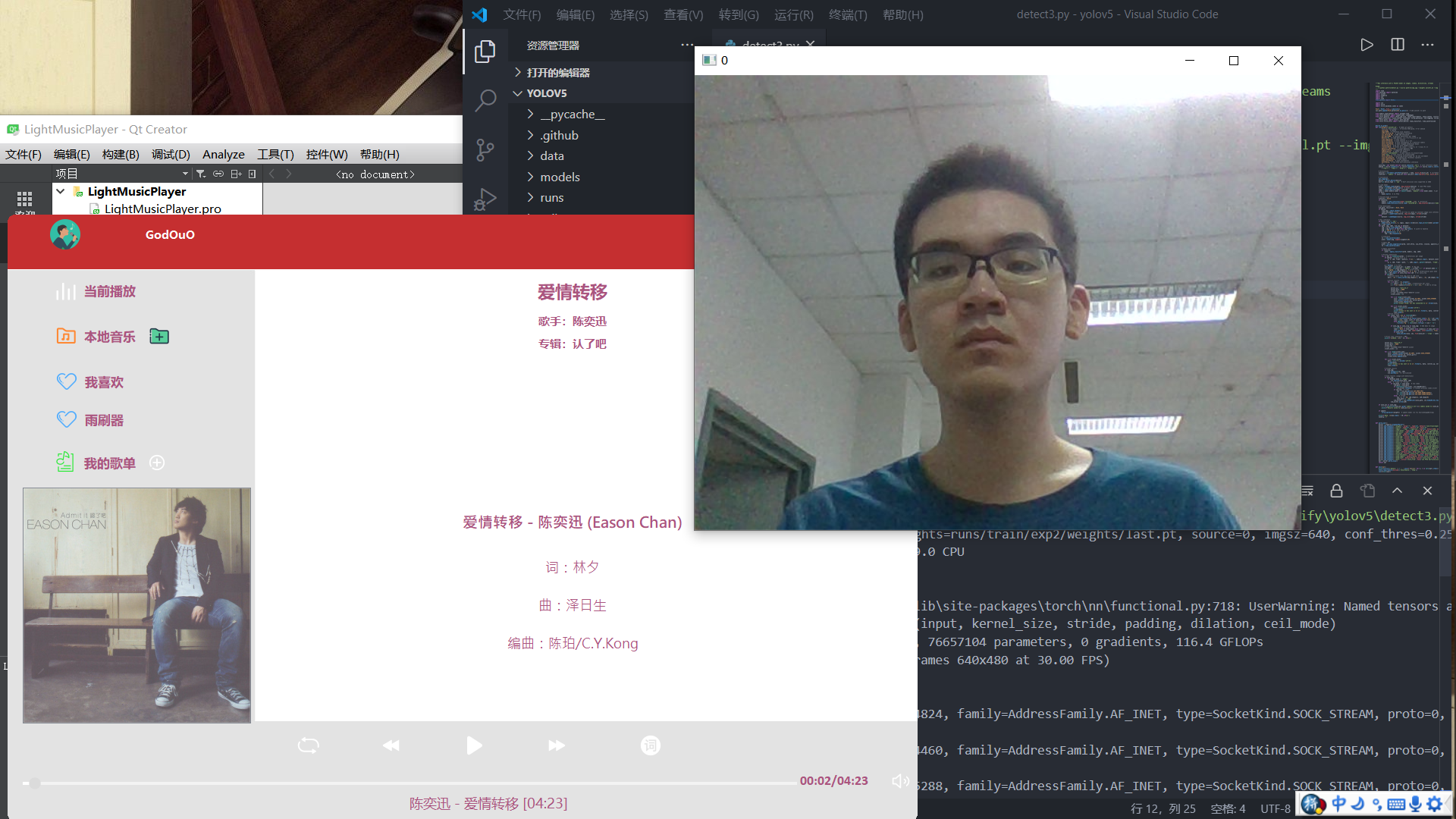The image size is (1456, 819).
Task: Open VS Code 文件(F) menu
Action: point(522,14)
